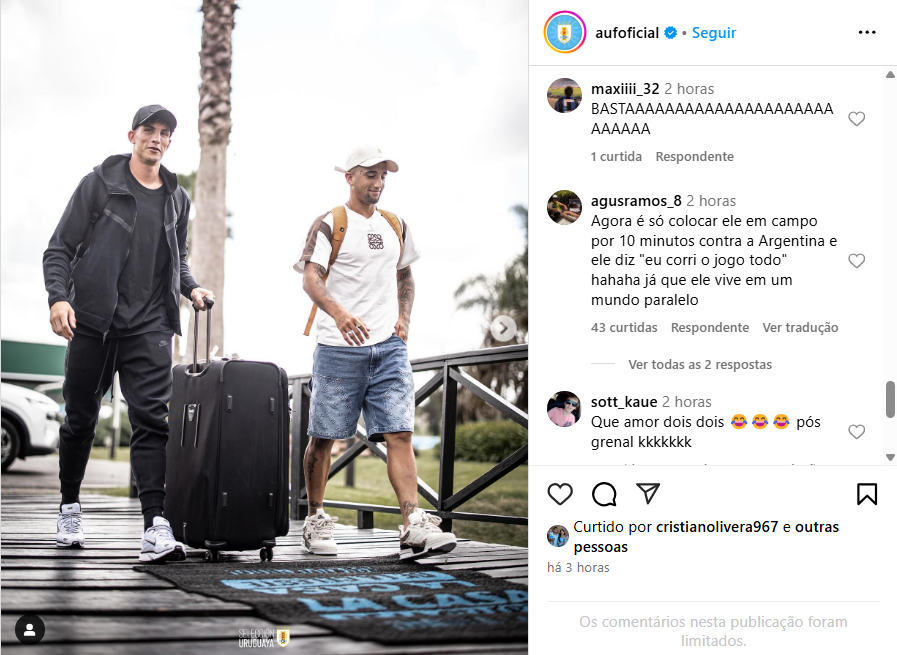897x655 pixels.
Task: Like agusramos_8's comment
Action: pos(856,261)
